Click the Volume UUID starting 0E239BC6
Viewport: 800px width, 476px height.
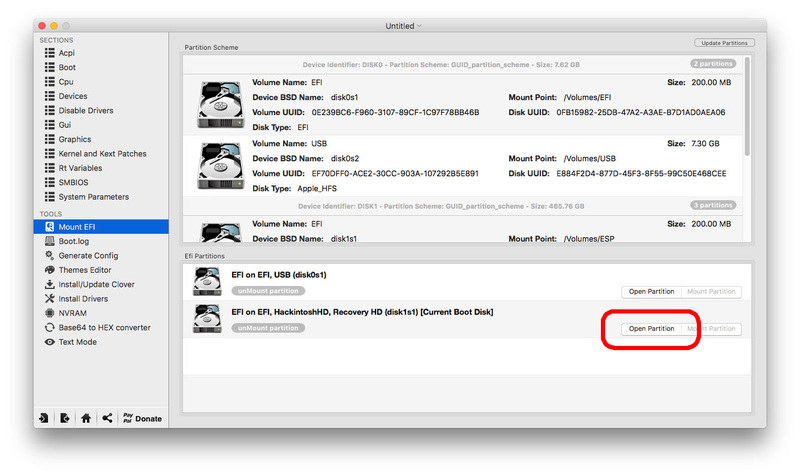click(395, 112)
